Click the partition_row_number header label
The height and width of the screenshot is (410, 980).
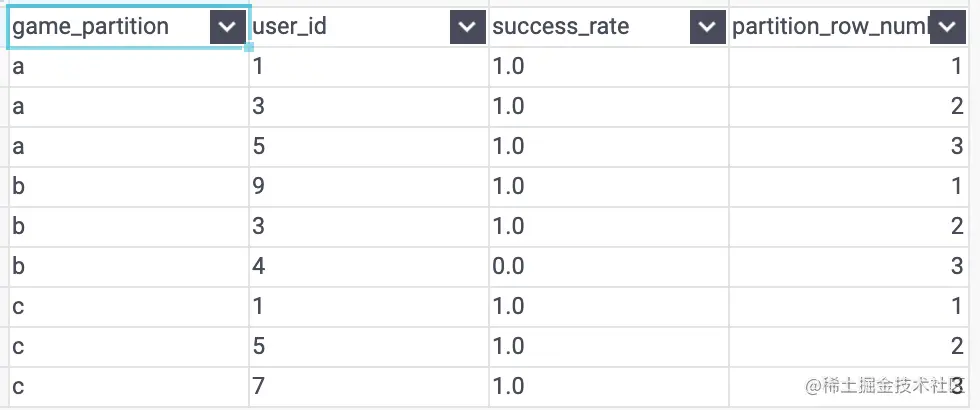click(830, 27)
